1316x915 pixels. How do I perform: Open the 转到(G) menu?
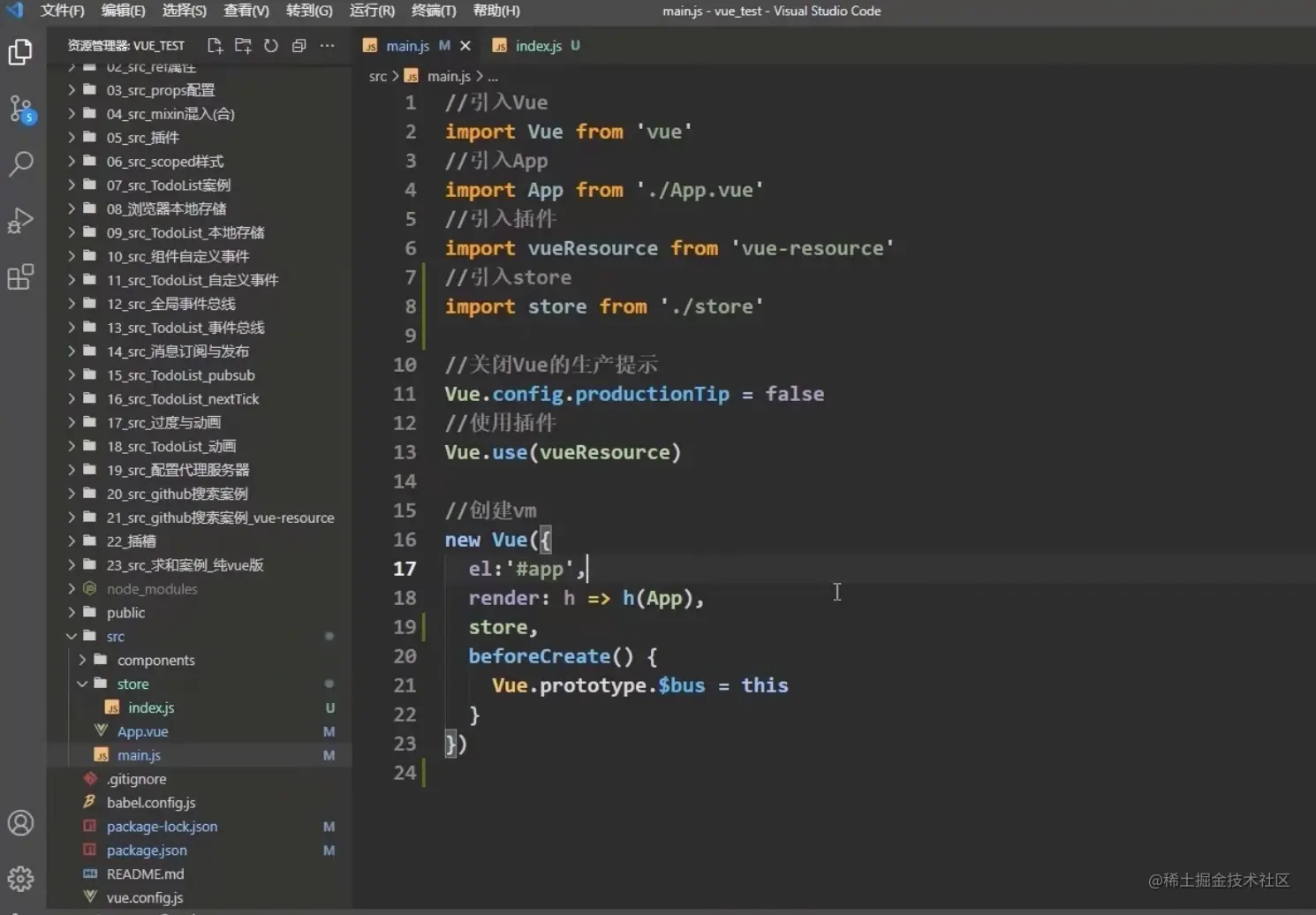coord(309,11)
